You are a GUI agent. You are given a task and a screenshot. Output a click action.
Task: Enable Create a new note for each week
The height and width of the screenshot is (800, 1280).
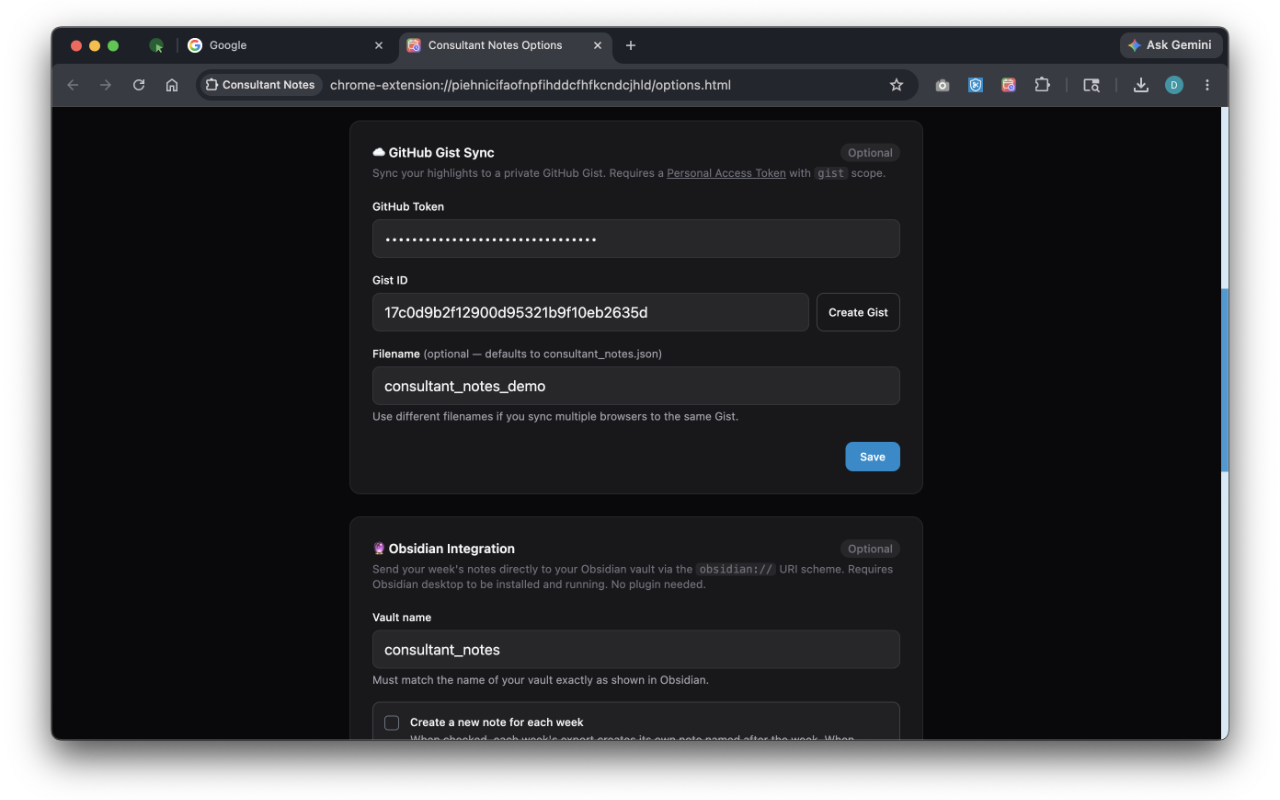392,723
